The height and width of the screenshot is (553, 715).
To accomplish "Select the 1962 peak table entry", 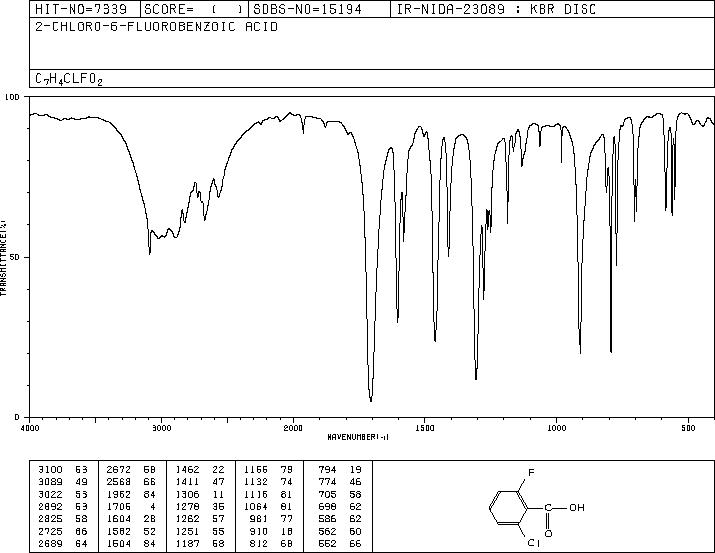I will coord(131,495).
